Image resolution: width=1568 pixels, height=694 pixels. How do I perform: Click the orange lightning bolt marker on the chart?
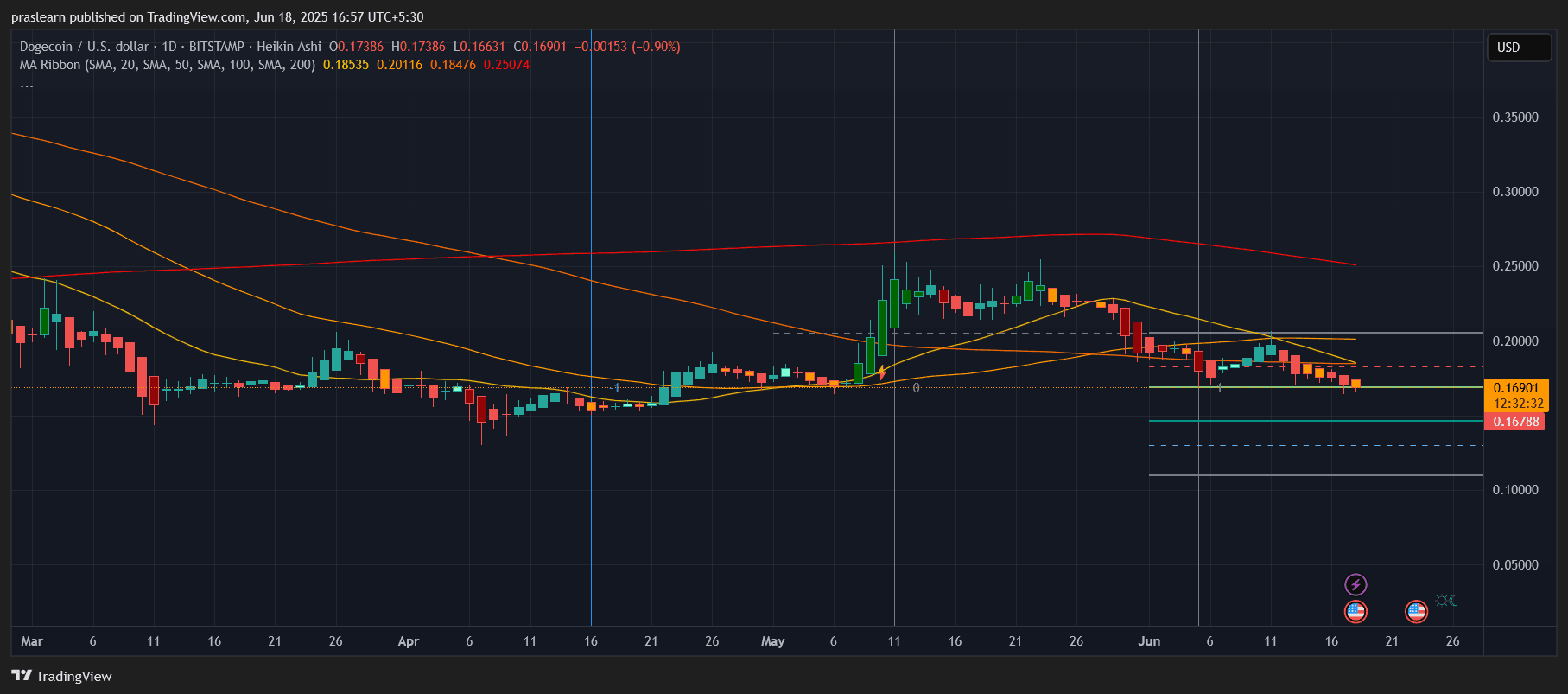[x=881, y=372]
